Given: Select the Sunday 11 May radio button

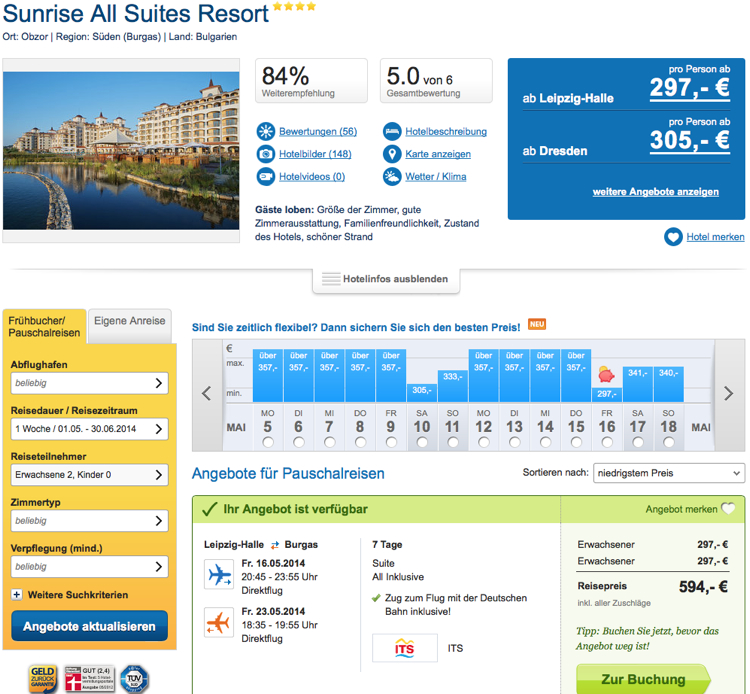Looking at the screenshot, I should (452, 442).
